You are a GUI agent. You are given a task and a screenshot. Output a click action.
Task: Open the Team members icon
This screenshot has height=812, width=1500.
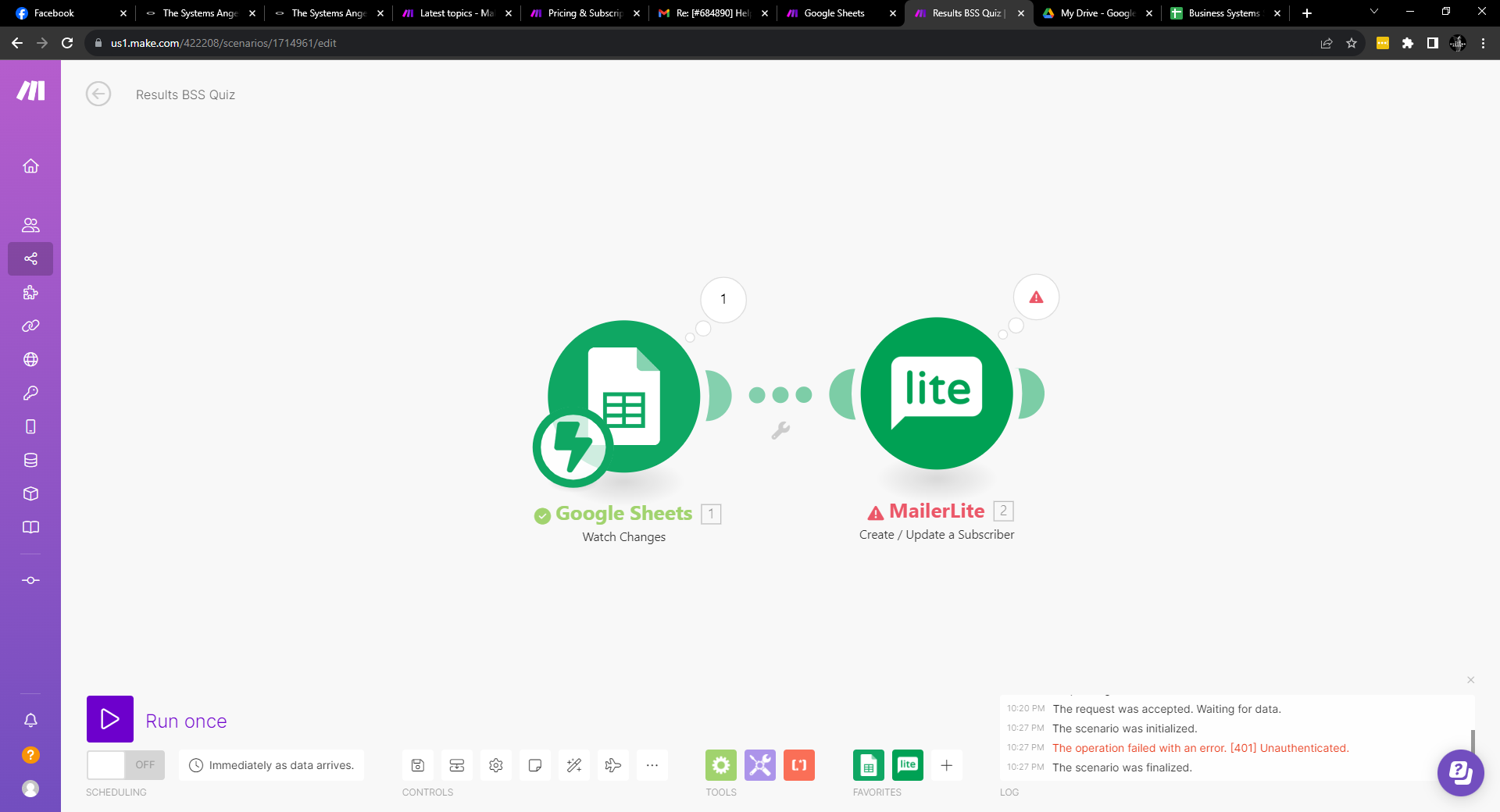point(30,225)
